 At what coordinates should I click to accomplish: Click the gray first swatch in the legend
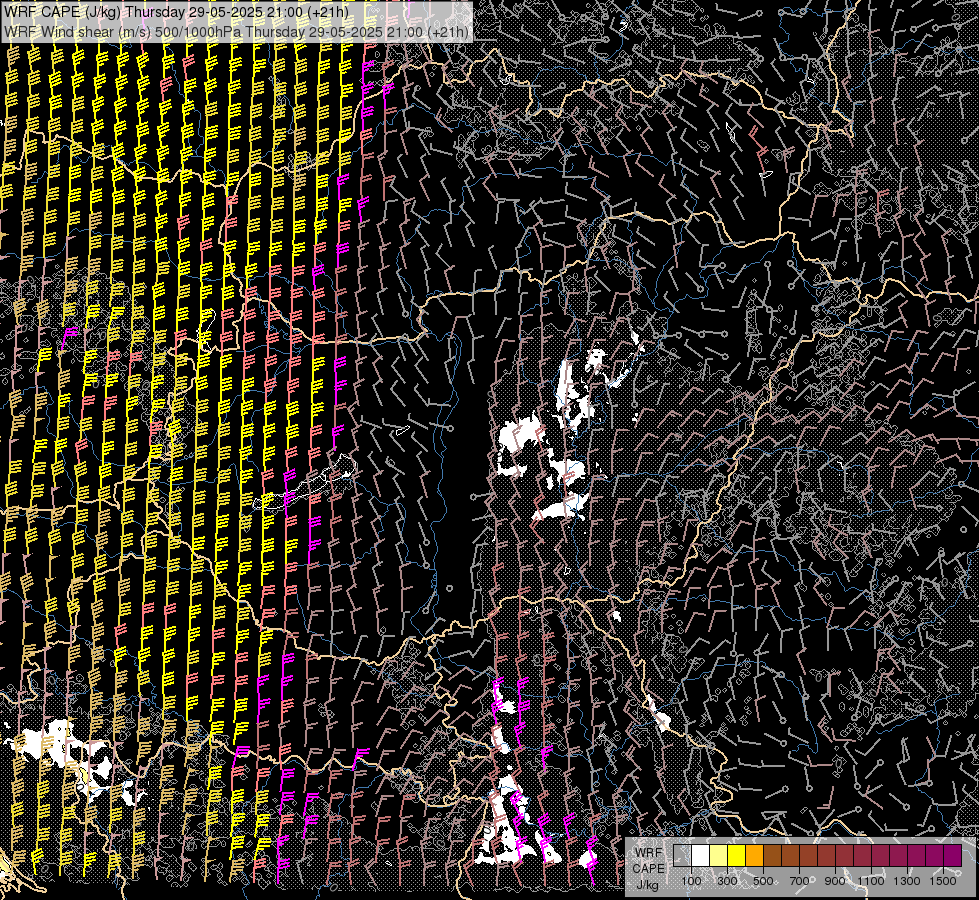[682, 855]
